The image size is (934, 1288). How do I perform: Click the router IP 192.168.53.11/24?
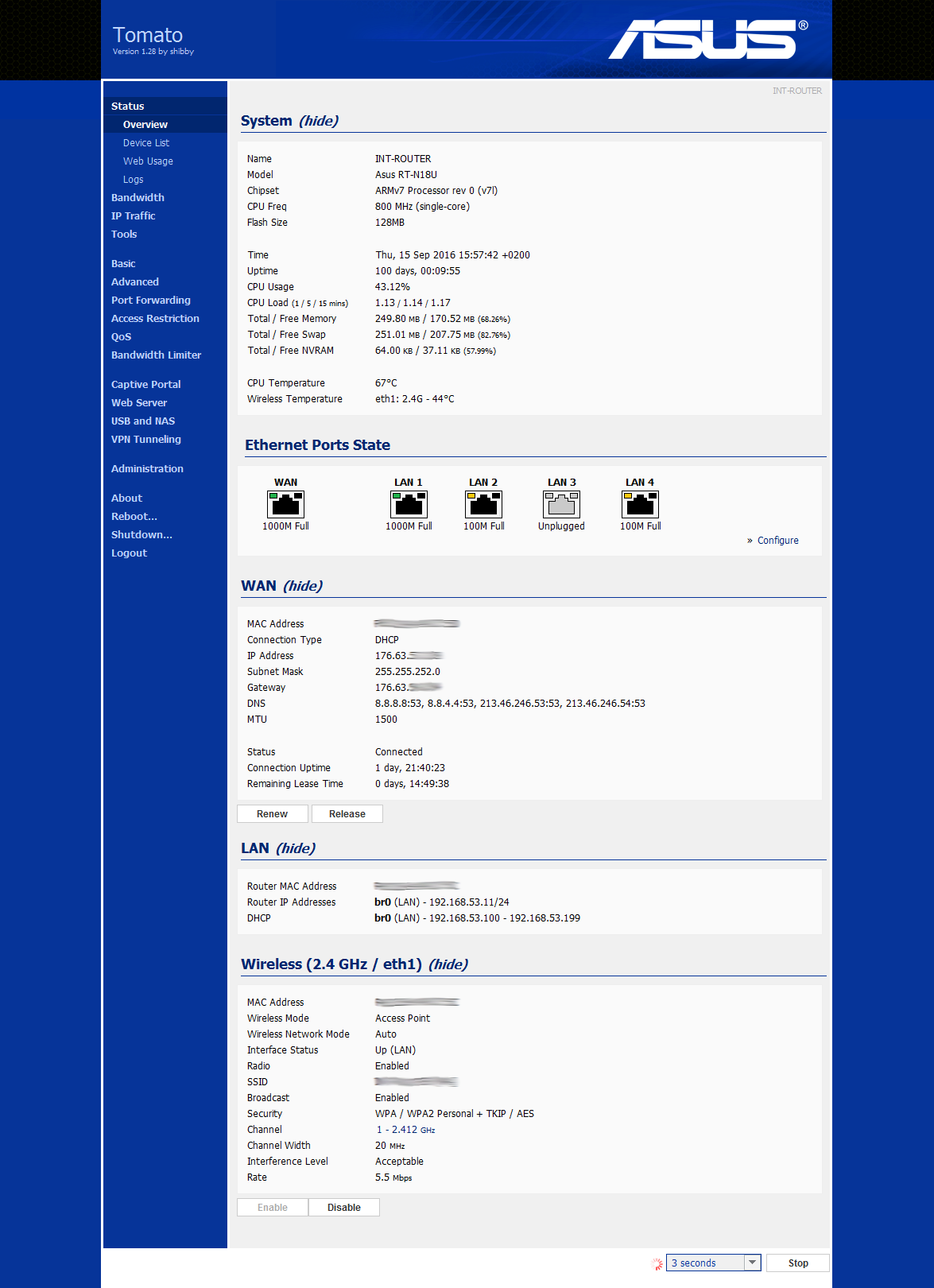[x=442, y=902]
